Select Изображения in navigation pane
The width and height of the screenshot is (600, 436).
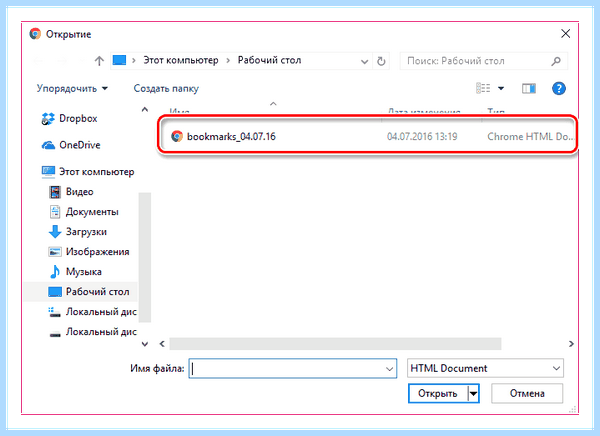pyautogui.click(x=98, y=252)
